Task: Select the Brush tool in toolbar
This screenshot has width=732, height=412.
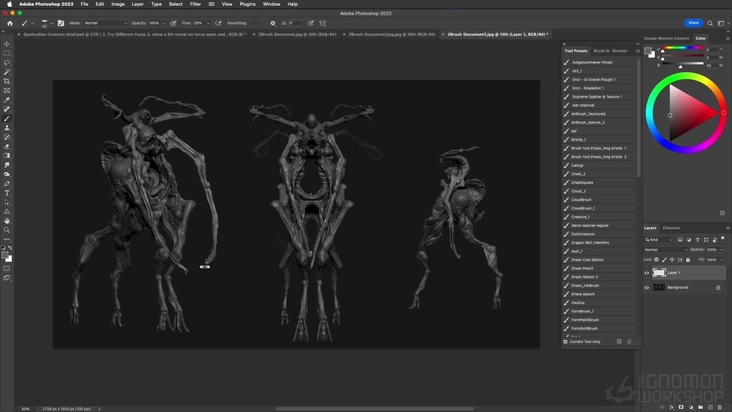Action: (x=7, y=118)
